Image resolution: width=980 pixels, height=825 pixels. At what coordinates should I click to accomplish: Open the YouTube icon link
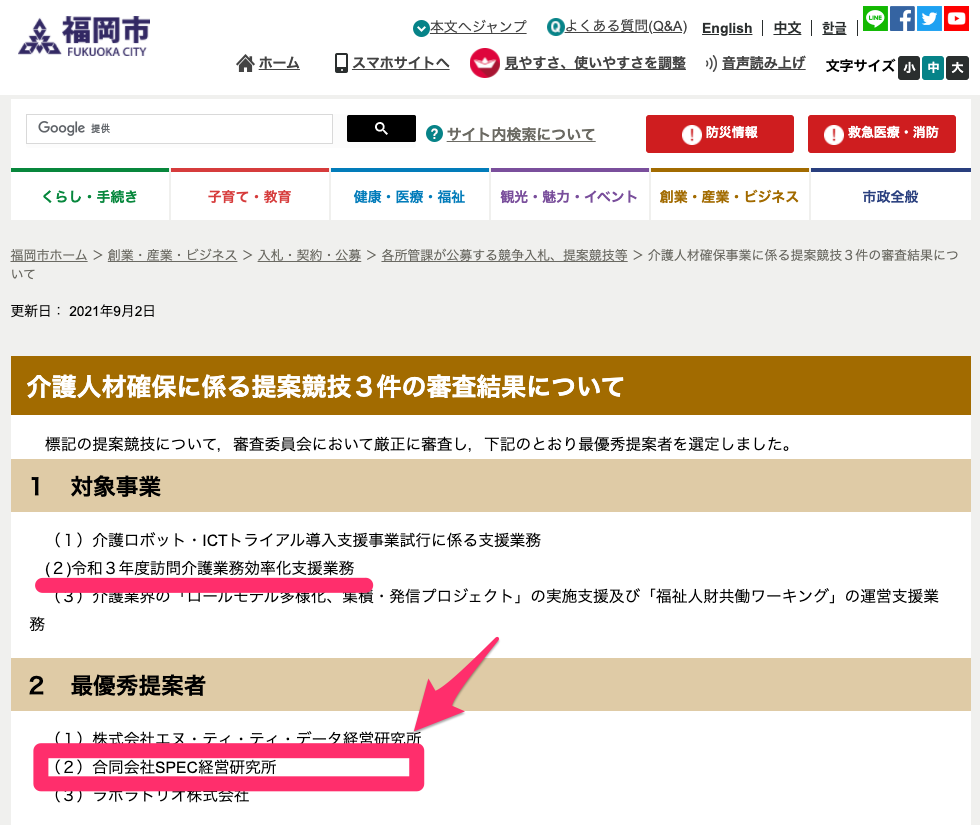point(956,18)
